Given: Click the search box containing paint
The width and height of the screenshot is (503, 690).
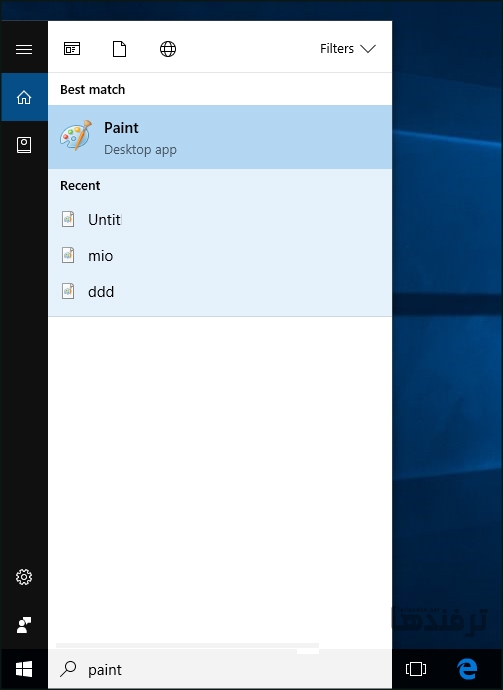Looking at the screenshot, I should coord(220,669).
